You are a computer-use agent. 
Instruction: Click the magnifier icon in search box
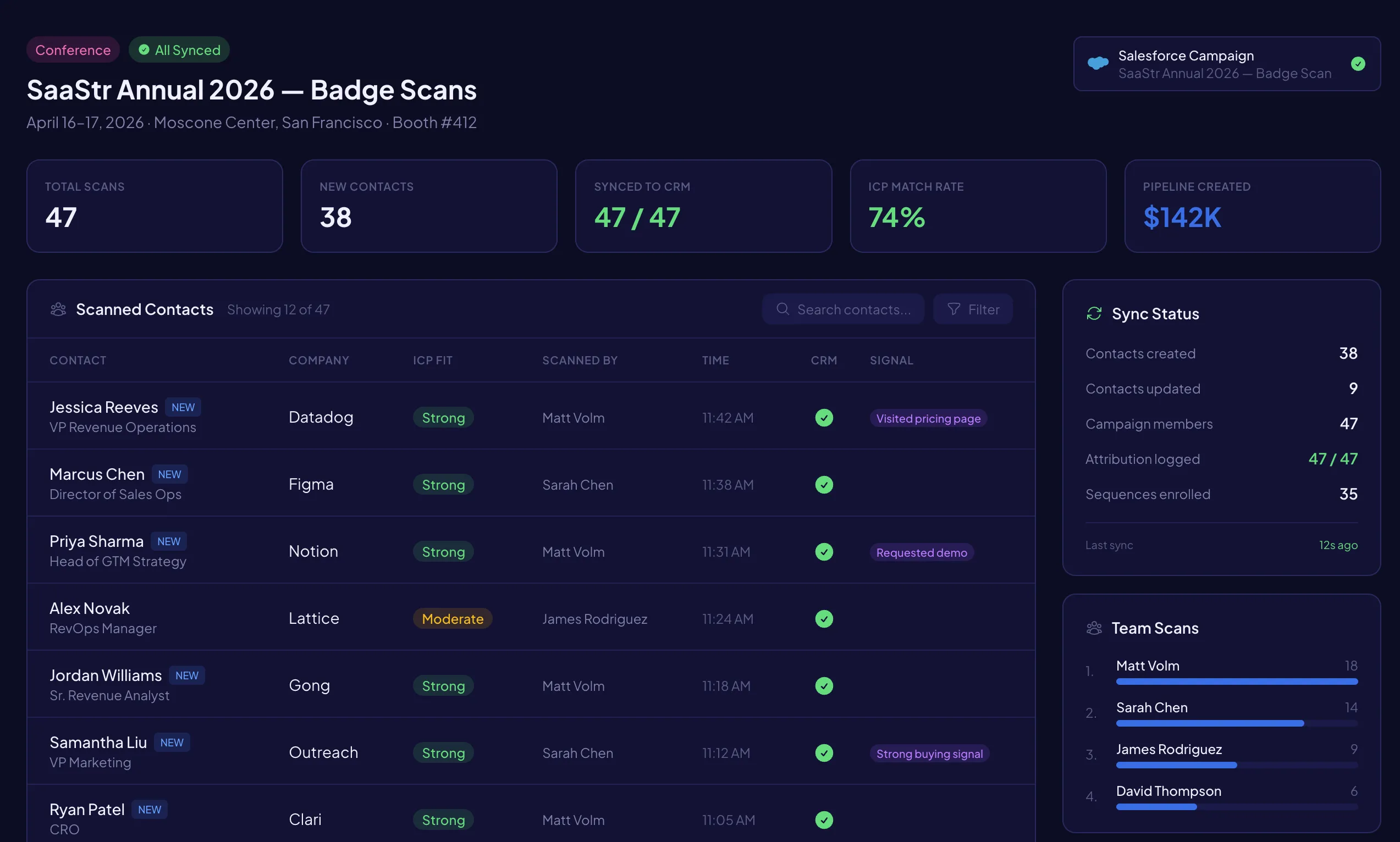click(x=782, y=309)
